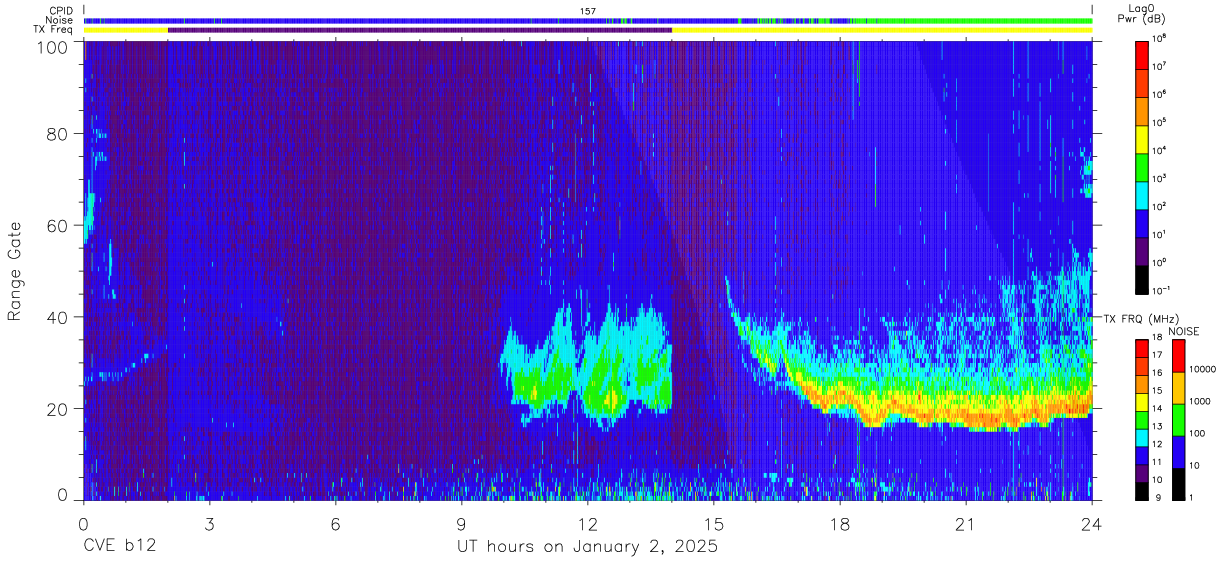
Task: Click TX FRQ legend label 14
Action: tap(1157, 409)
